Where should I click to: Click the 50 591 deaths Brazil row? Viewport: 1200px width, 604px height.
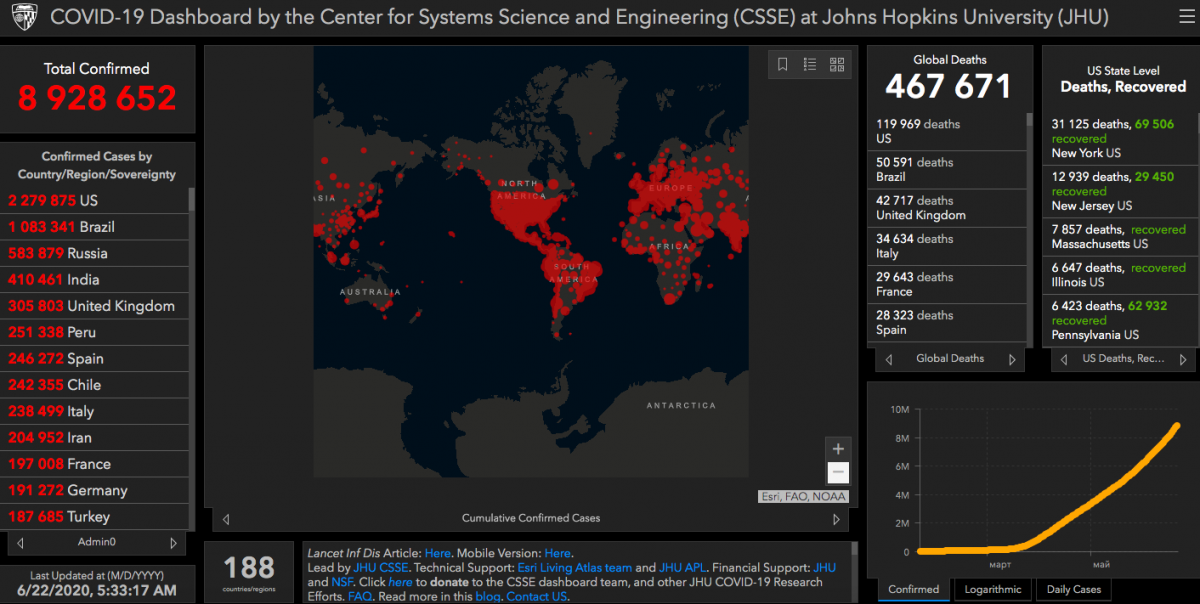(946, 169)
